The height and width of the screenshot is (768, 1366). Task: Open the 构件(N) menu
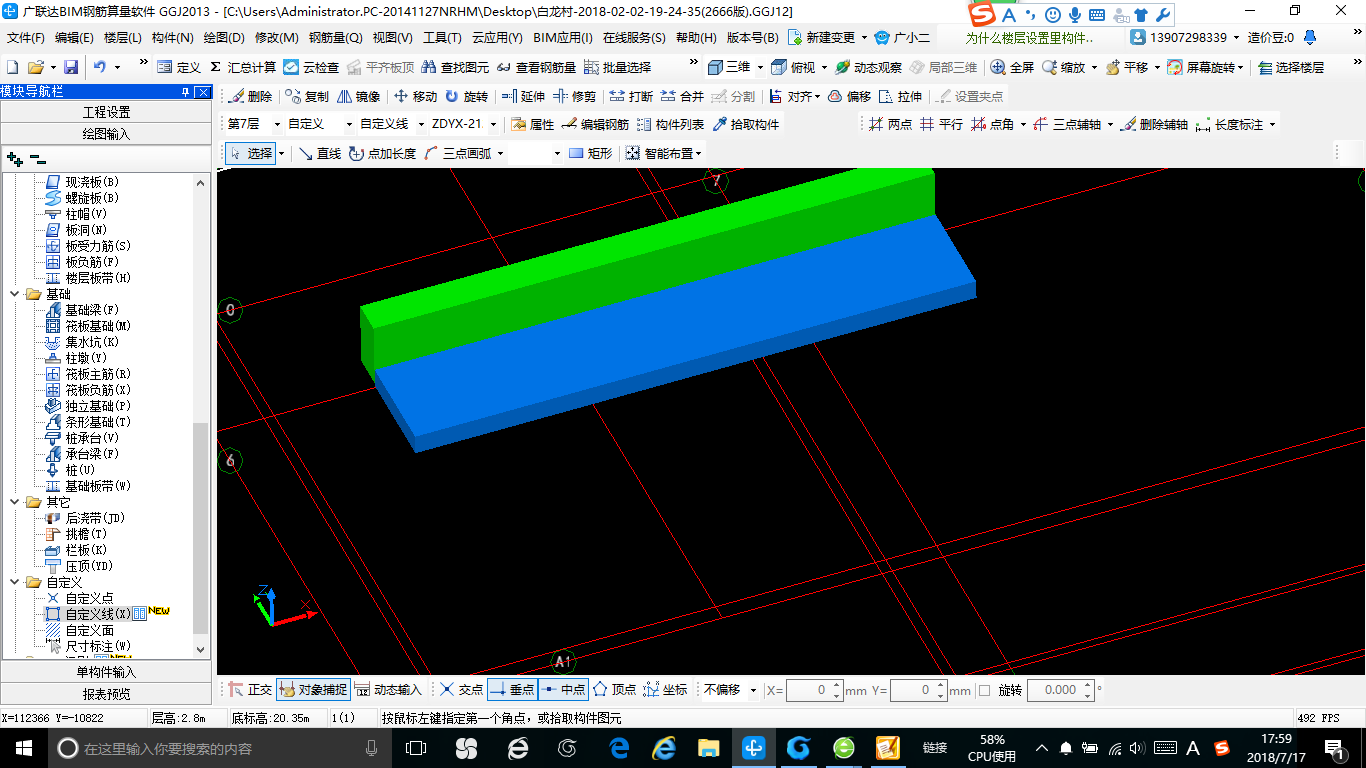pos(173,37)
